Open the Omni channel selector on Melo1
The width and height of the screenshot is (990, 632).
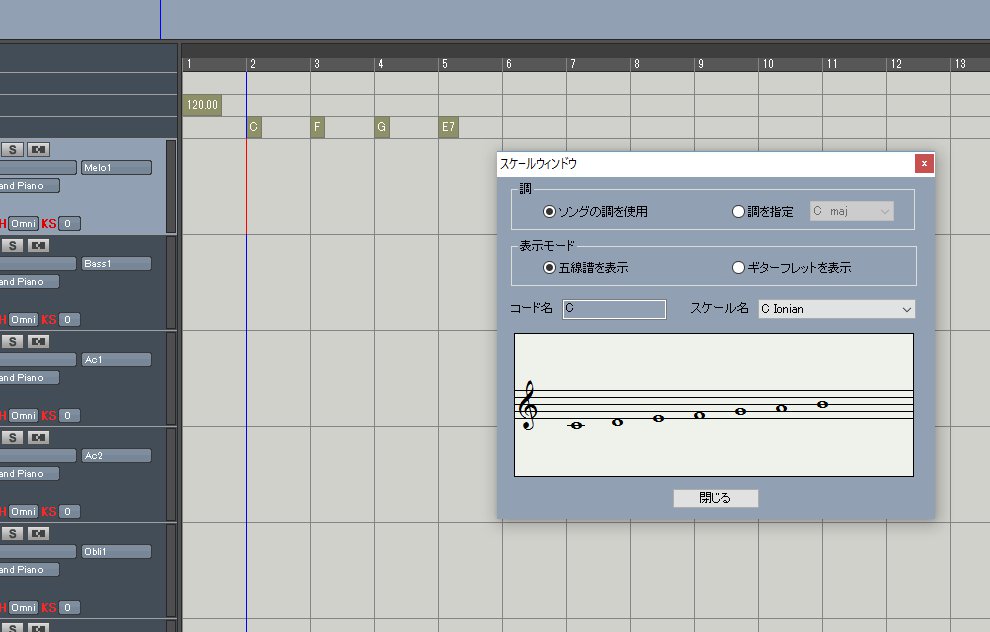click(x=23, y=224)
